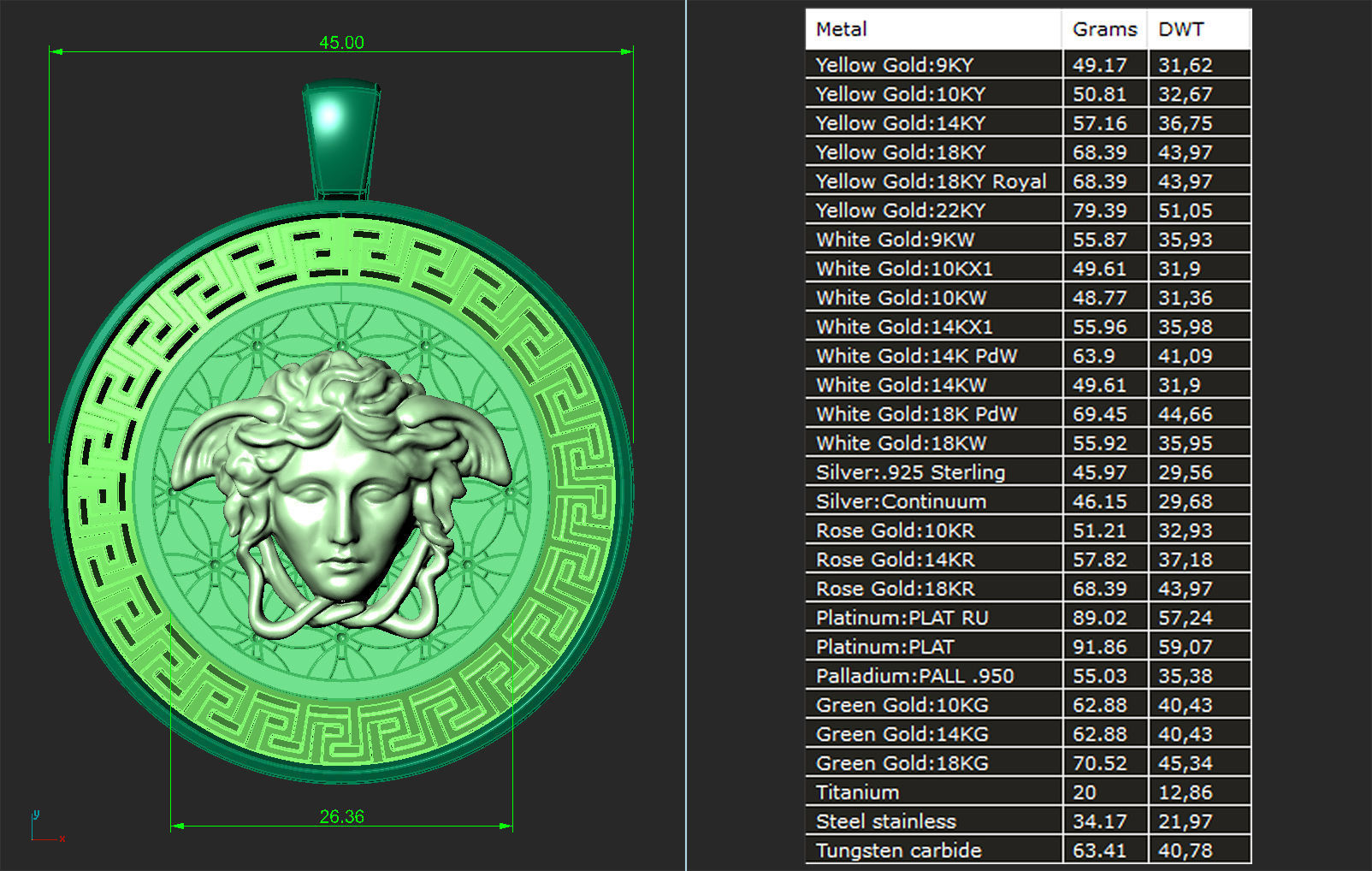1372x871 pixels.
Task: Select the Platinum:PLAT RU metal name
Action: pyautogui.click(x=902, y=618)
